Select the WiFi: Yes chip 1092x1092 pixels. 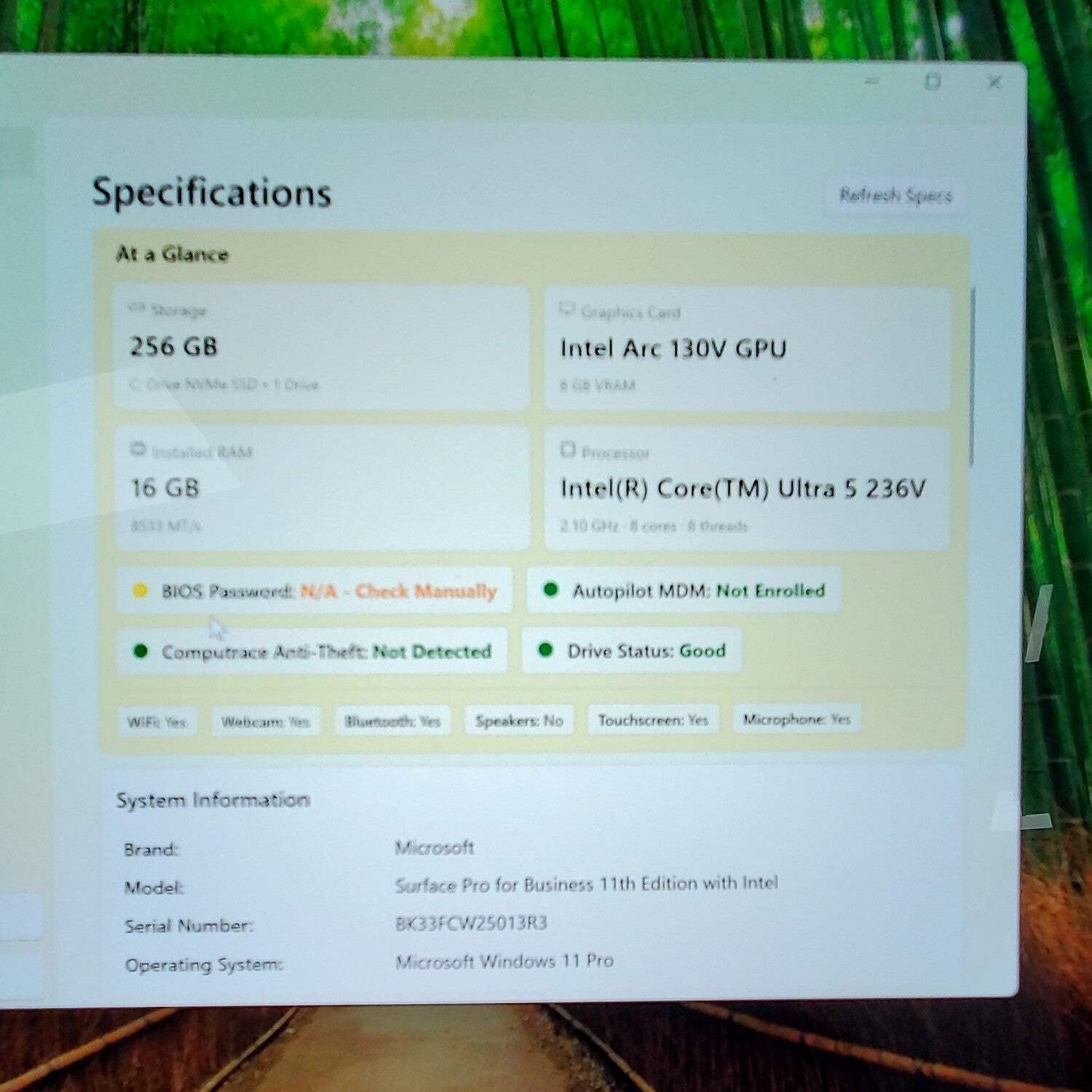[x=157, y=722]
